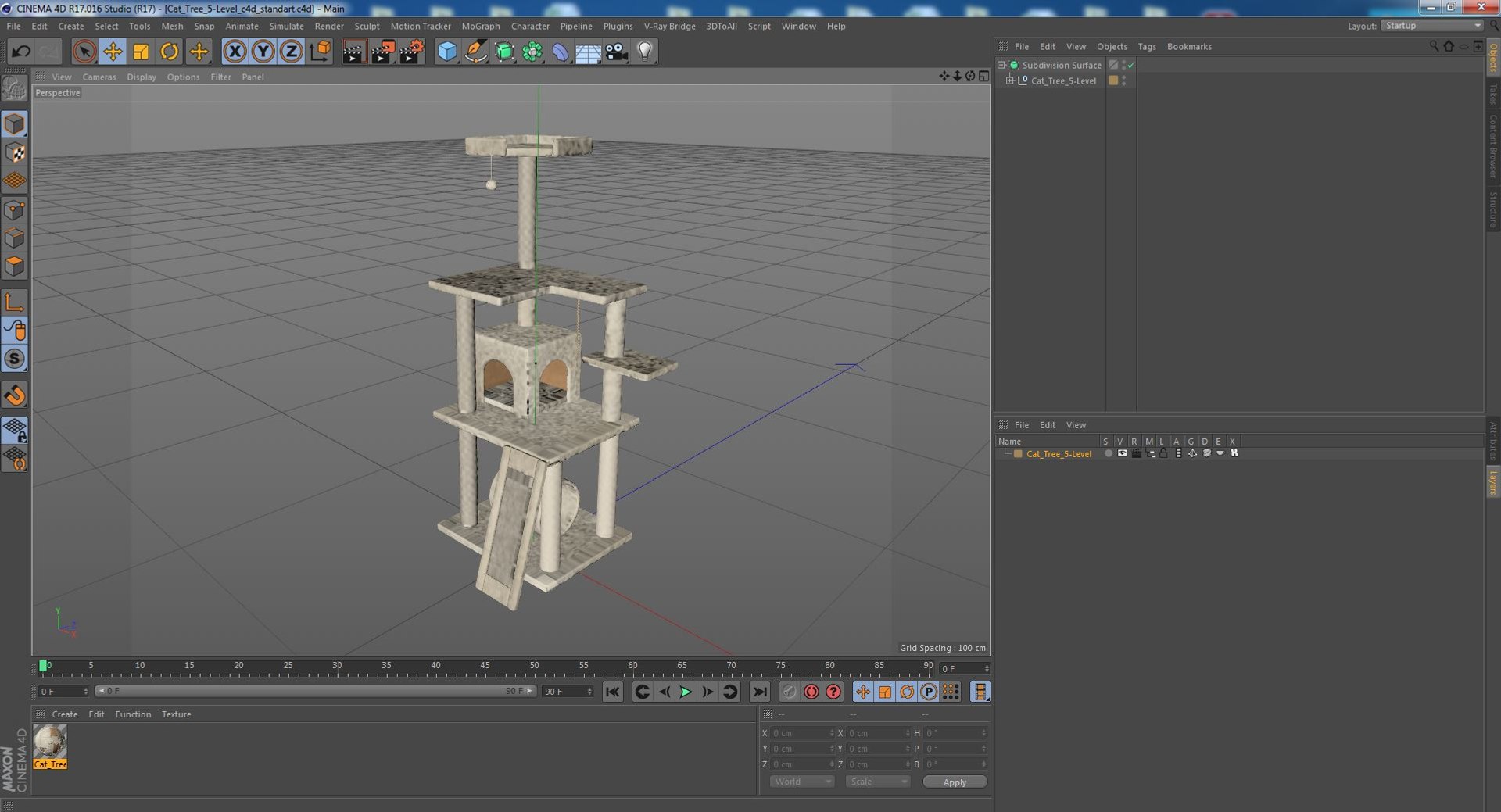Expand the Cat_Tree_5-Level object

[1009, 80]
